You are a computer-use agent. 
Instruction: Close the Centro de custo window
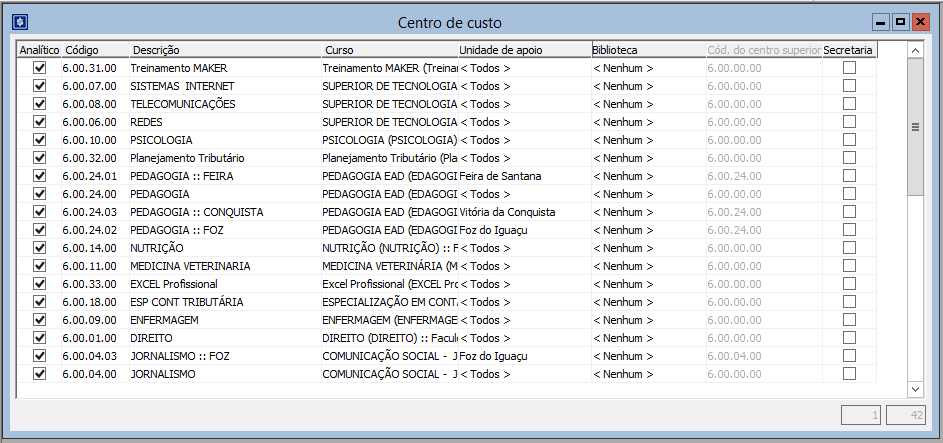click(921, 21)
